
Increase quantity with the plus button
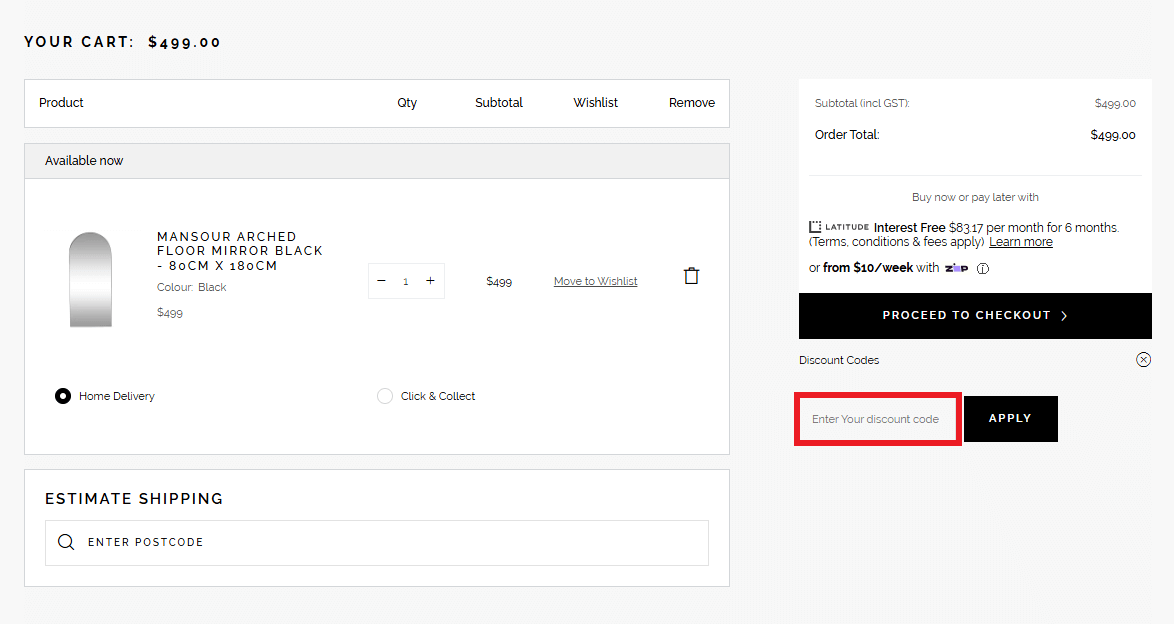coord(431,281)
